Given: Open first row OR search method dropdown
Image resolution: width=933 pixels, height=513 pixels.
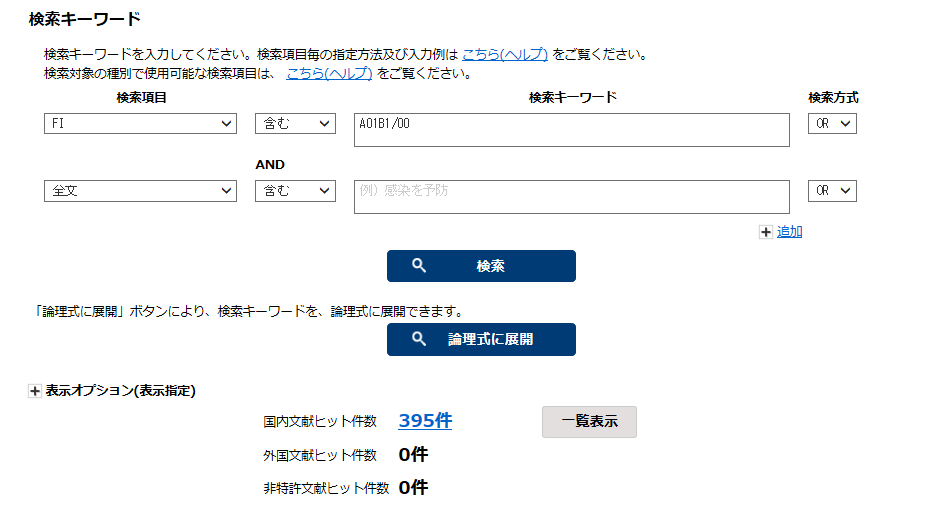Looking at the screenshot, I should [x=832, y=124].
